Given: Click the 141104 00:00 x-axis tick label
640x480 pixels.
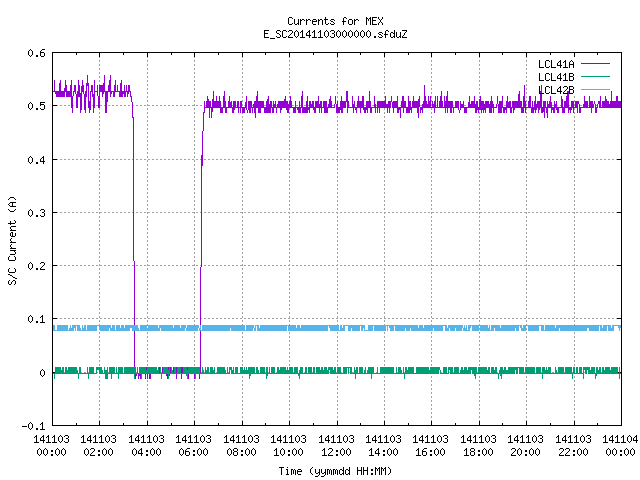Looking at the screenshot, I should [620, 445].
